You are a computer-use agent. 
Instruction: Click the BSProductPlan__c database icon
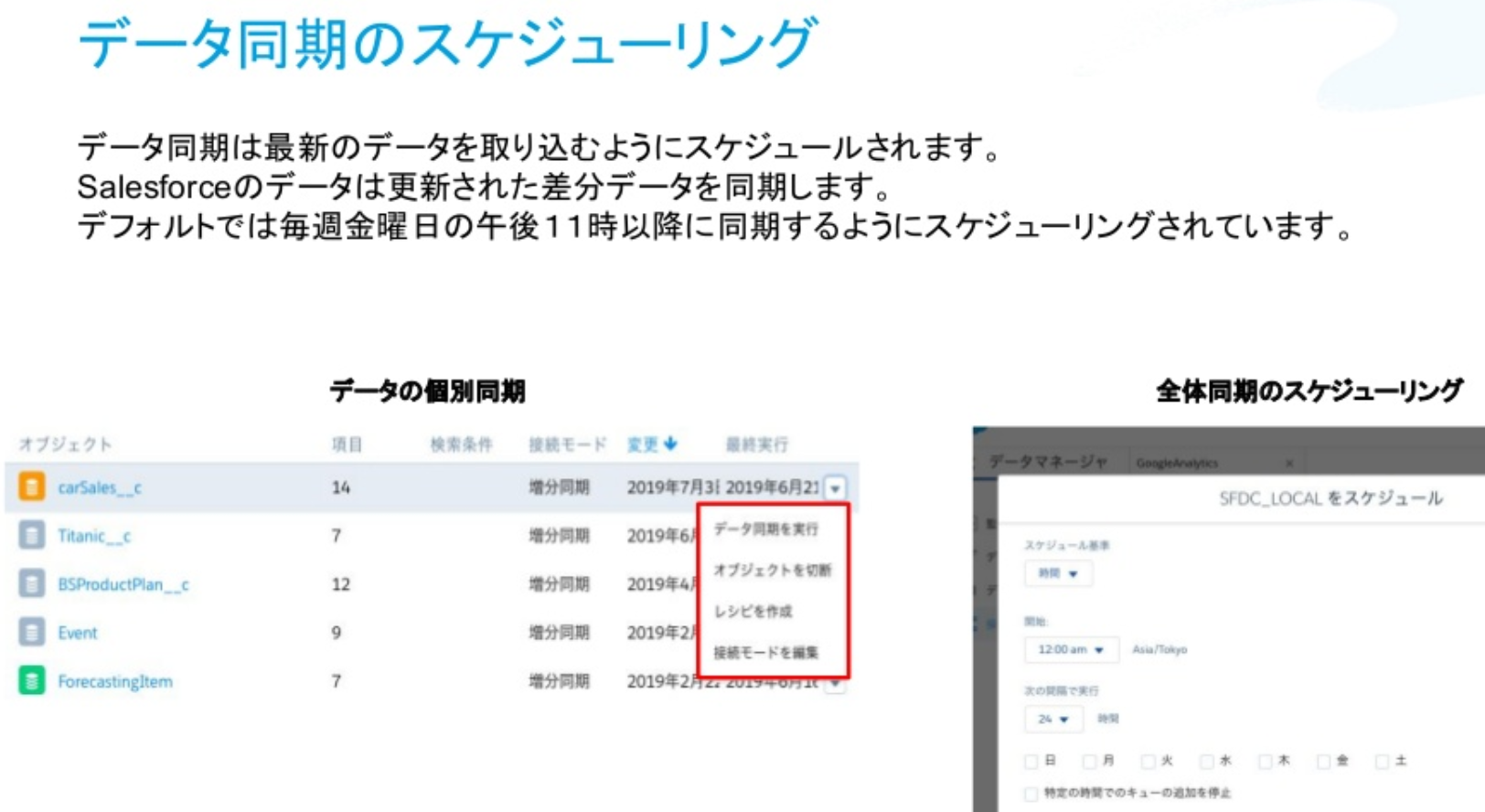[x=31, y=583]
